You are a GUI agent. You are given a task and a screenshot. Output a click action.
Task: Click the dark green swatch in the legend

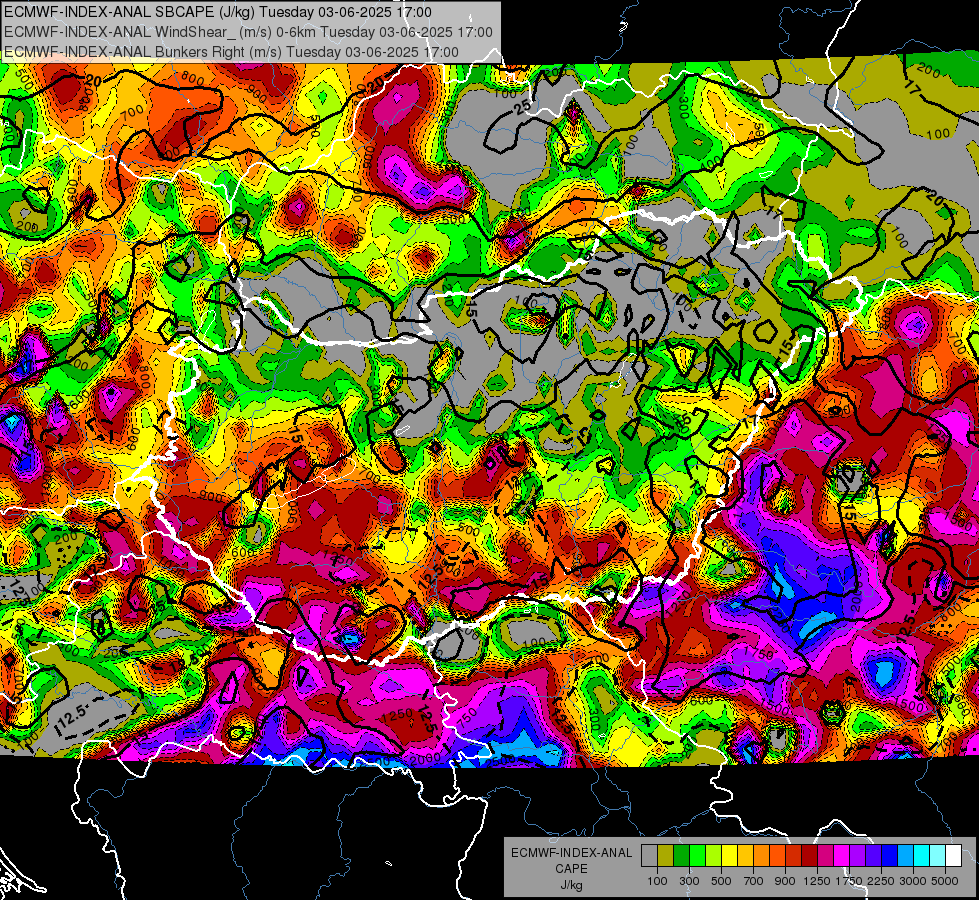click(681, 856)
